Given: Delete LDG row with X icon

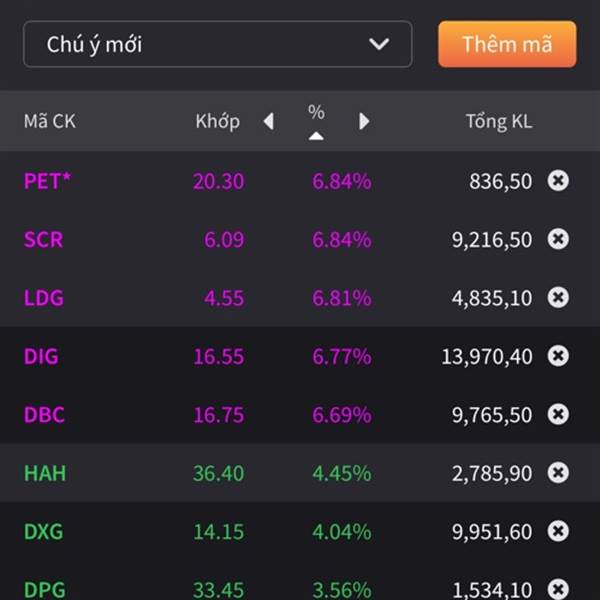Looking at the screenshot, I should coord(558,297).
